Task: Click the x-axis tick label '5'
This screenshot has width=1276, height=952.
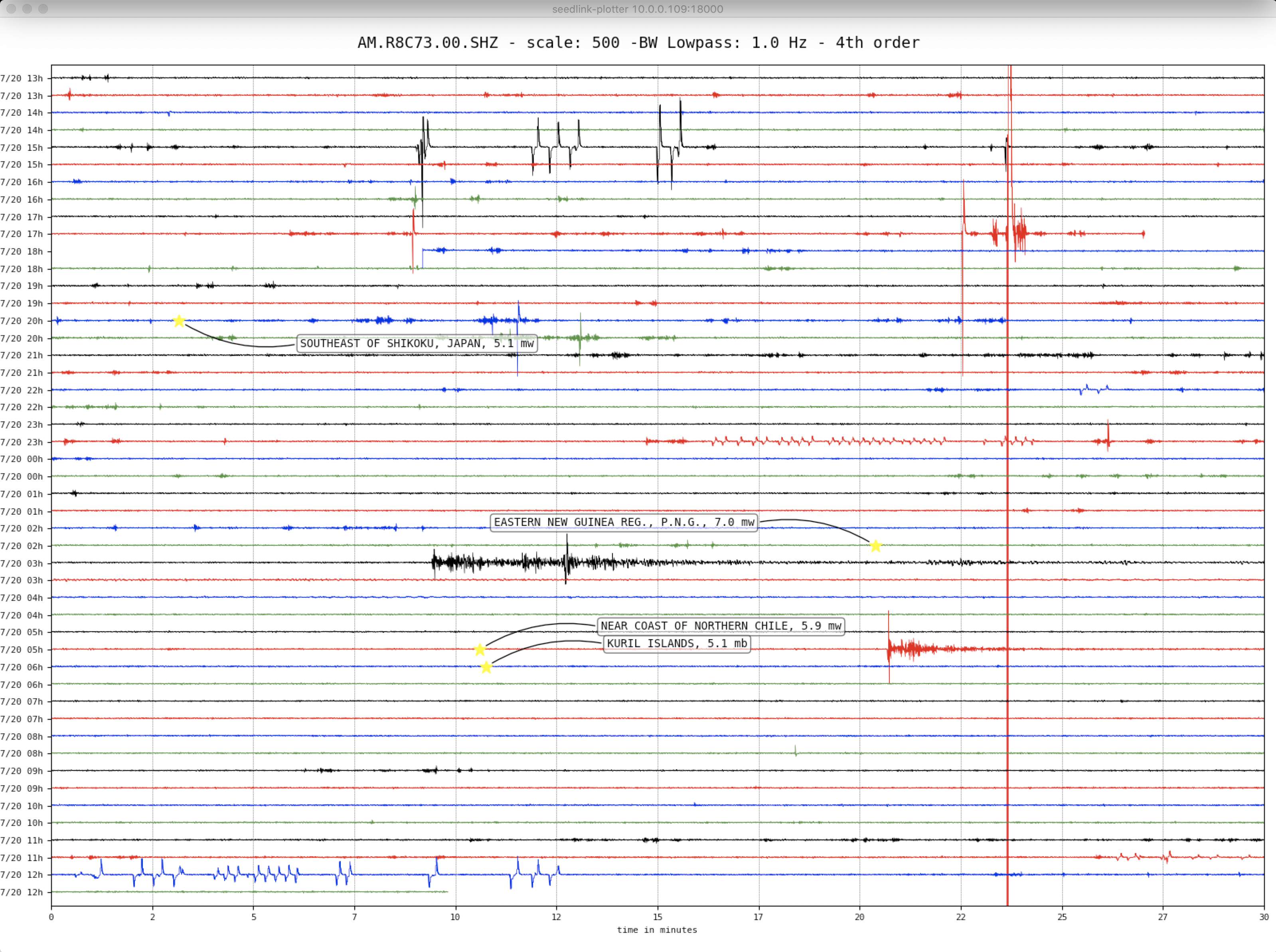Action: 254,916
